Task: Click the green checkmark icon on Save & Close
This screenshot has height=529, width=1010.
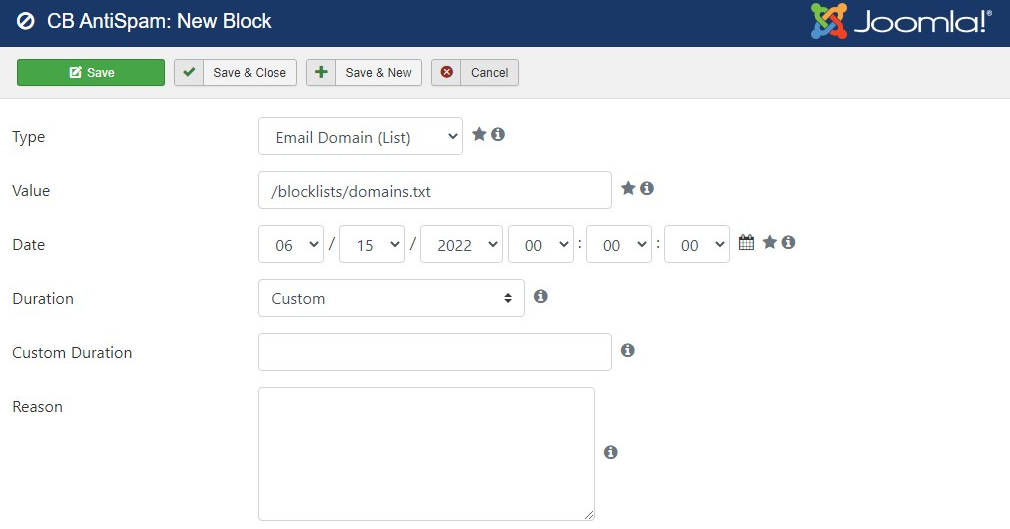Action: tap(189, 72)
